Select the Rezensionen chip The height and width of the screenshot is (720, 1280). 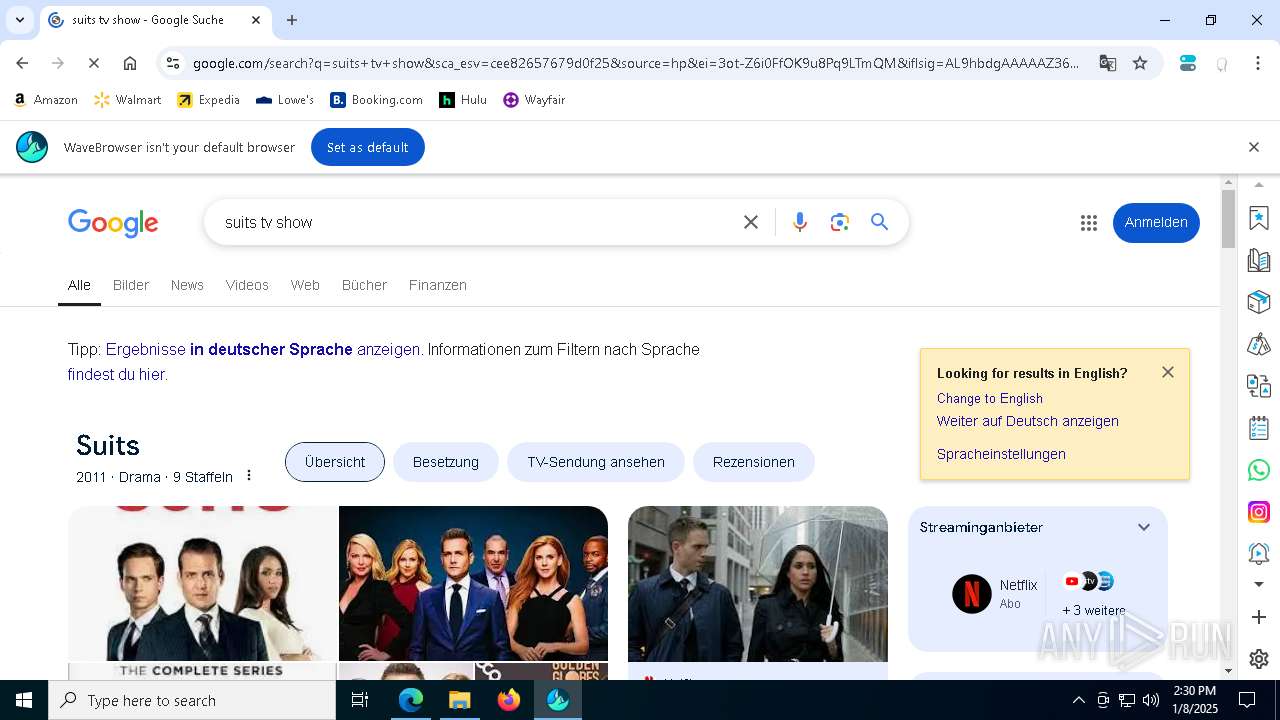[x=754, y=462]
